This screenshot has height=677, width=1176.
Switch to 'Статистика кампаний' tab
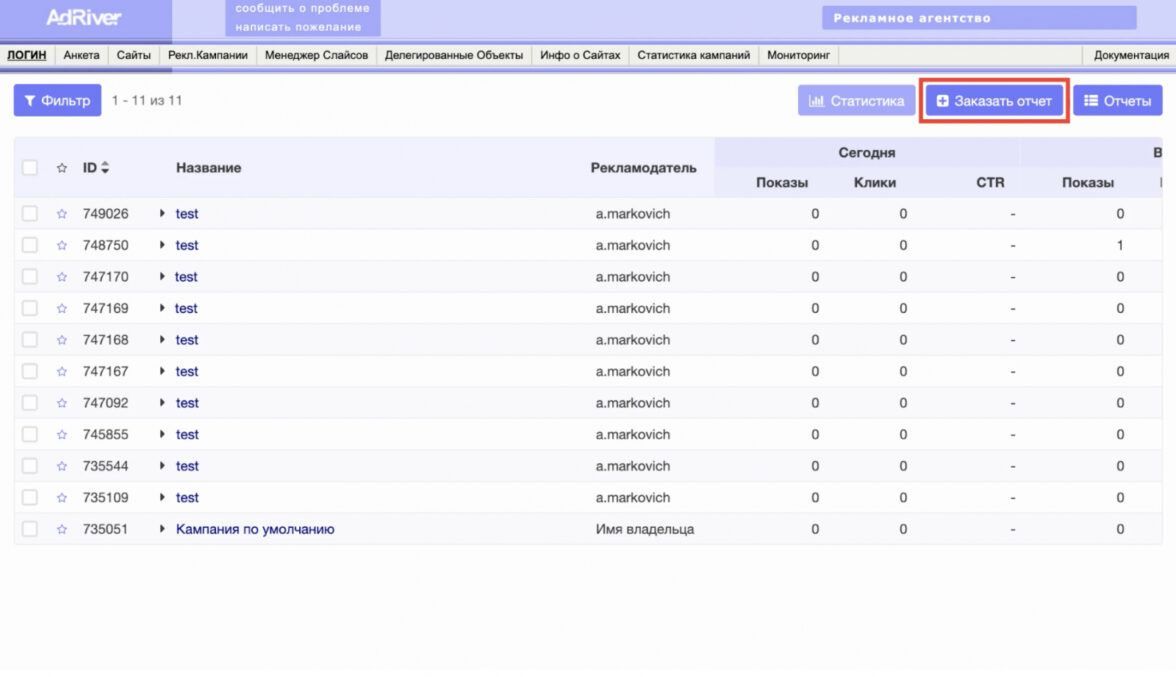[x=693, y=55]
